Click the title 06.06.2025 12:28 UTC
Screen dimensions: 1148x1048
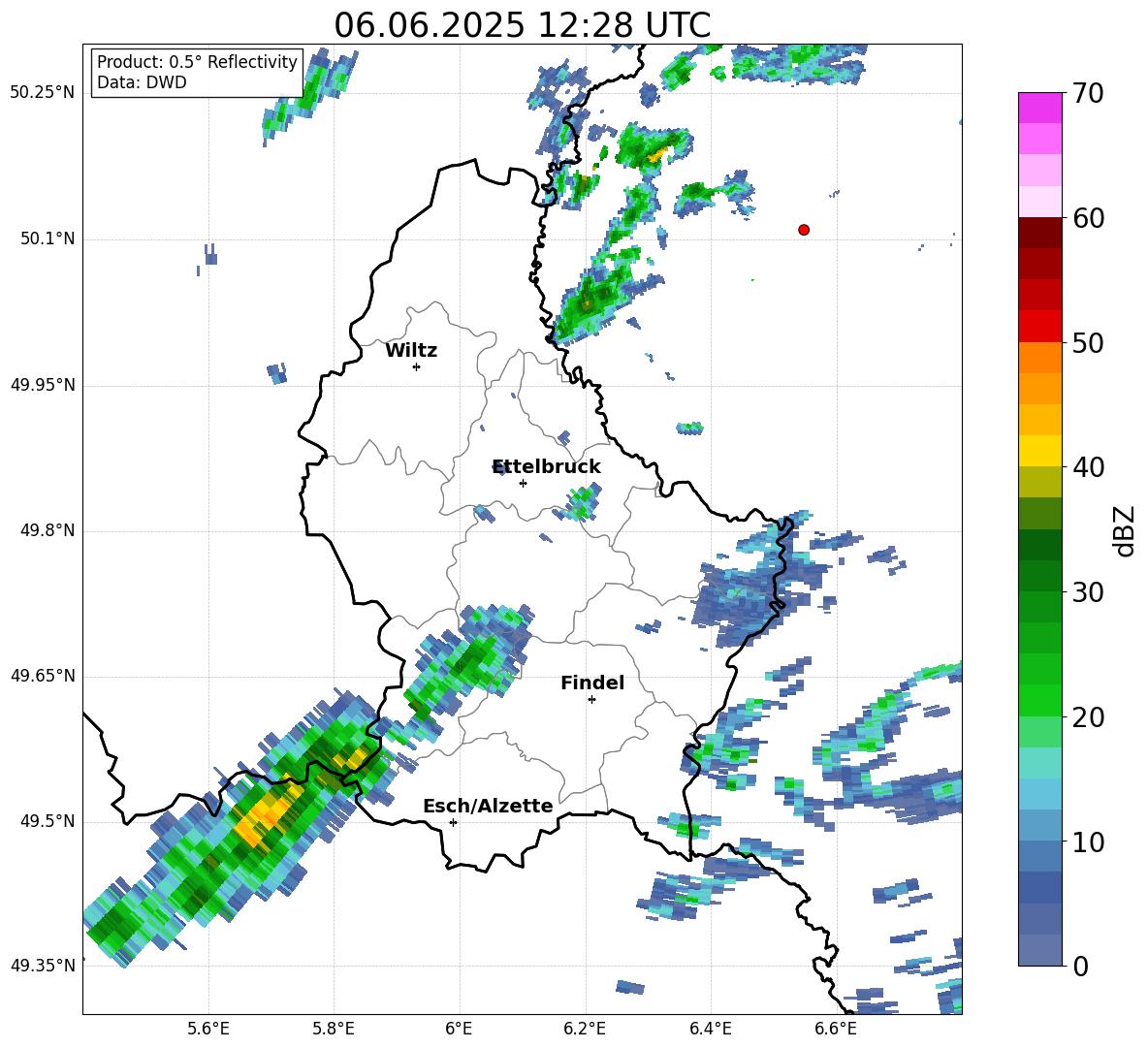coord(522,25)
